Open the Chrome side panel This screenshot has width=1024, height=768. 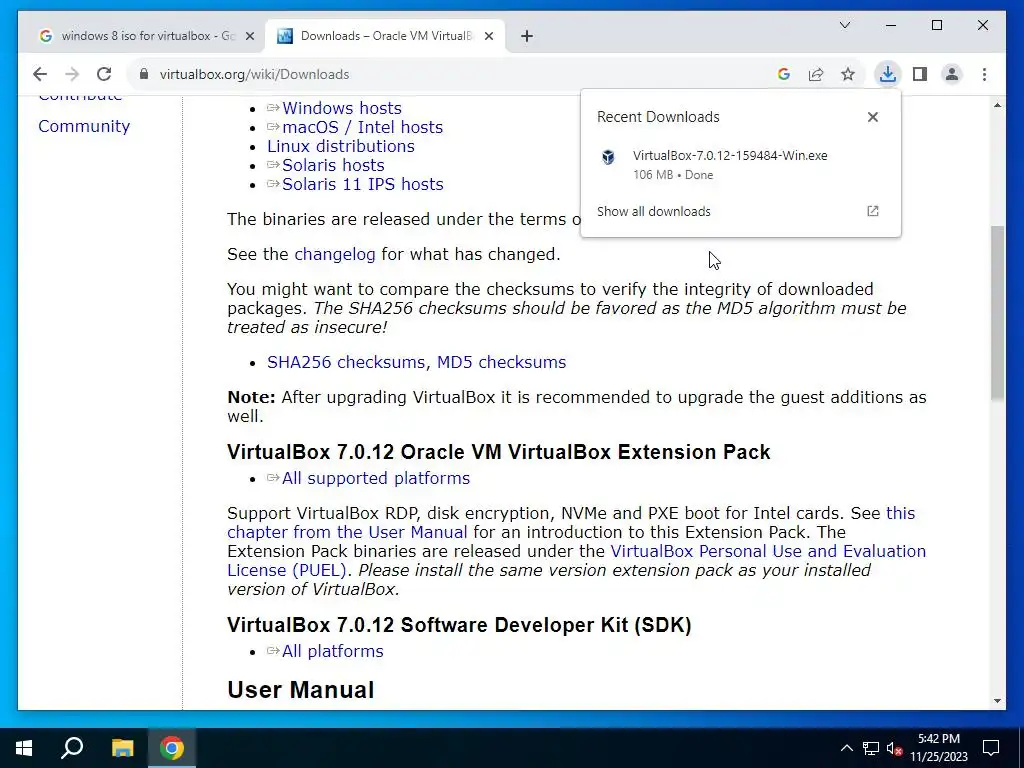pos(920,74)
